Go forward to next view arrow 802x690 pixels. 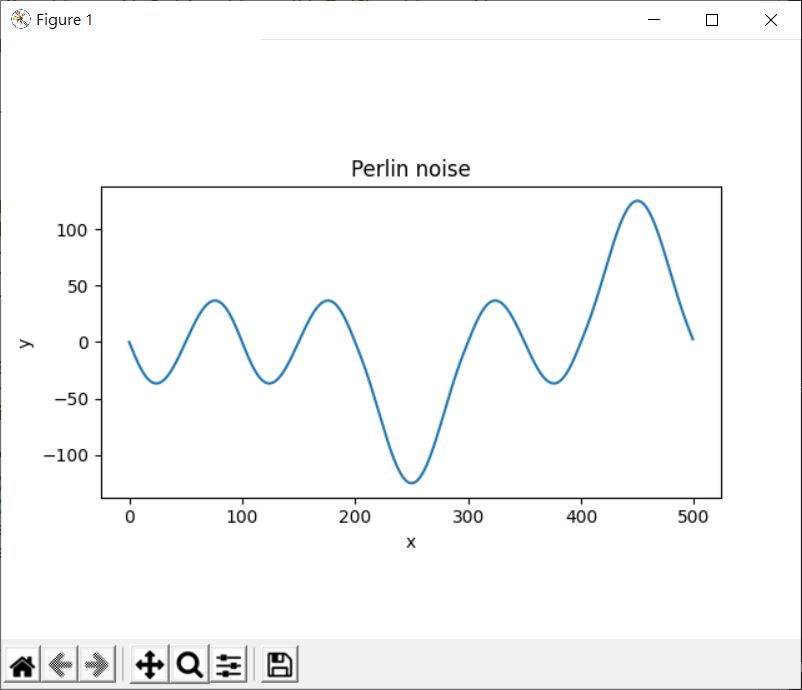point(97,665)
